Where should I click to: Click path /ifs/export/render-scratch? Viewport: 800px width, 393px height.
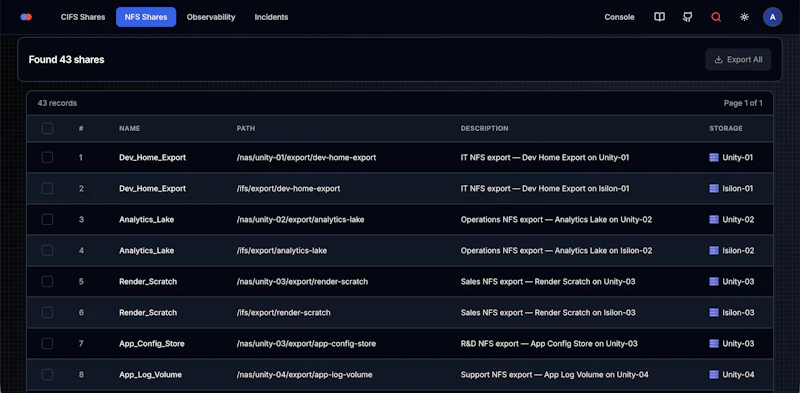pos(283,312)
